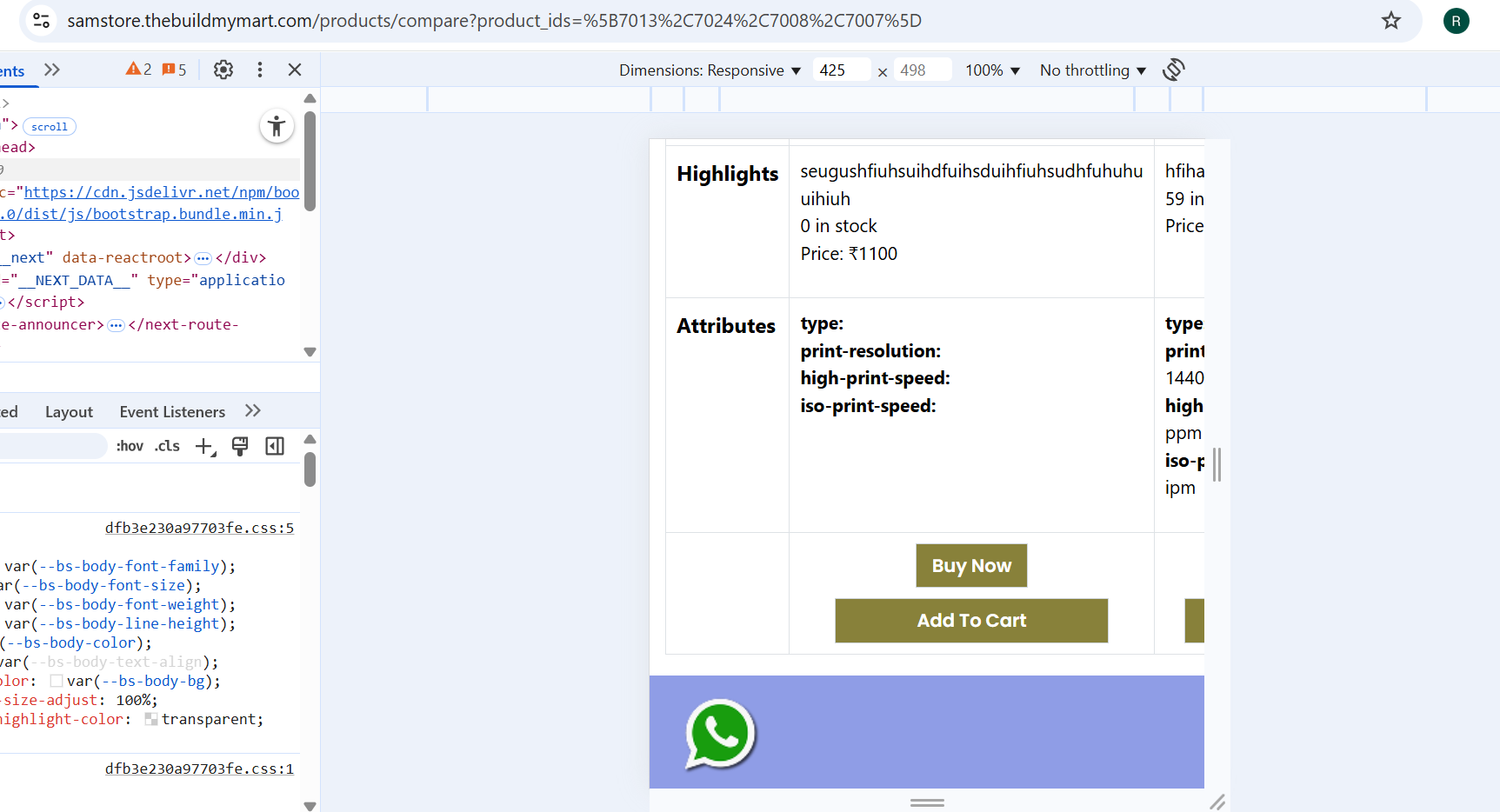Click the Add To Cart button
This screenshot has width=1500, height=812.
(971, 621)
